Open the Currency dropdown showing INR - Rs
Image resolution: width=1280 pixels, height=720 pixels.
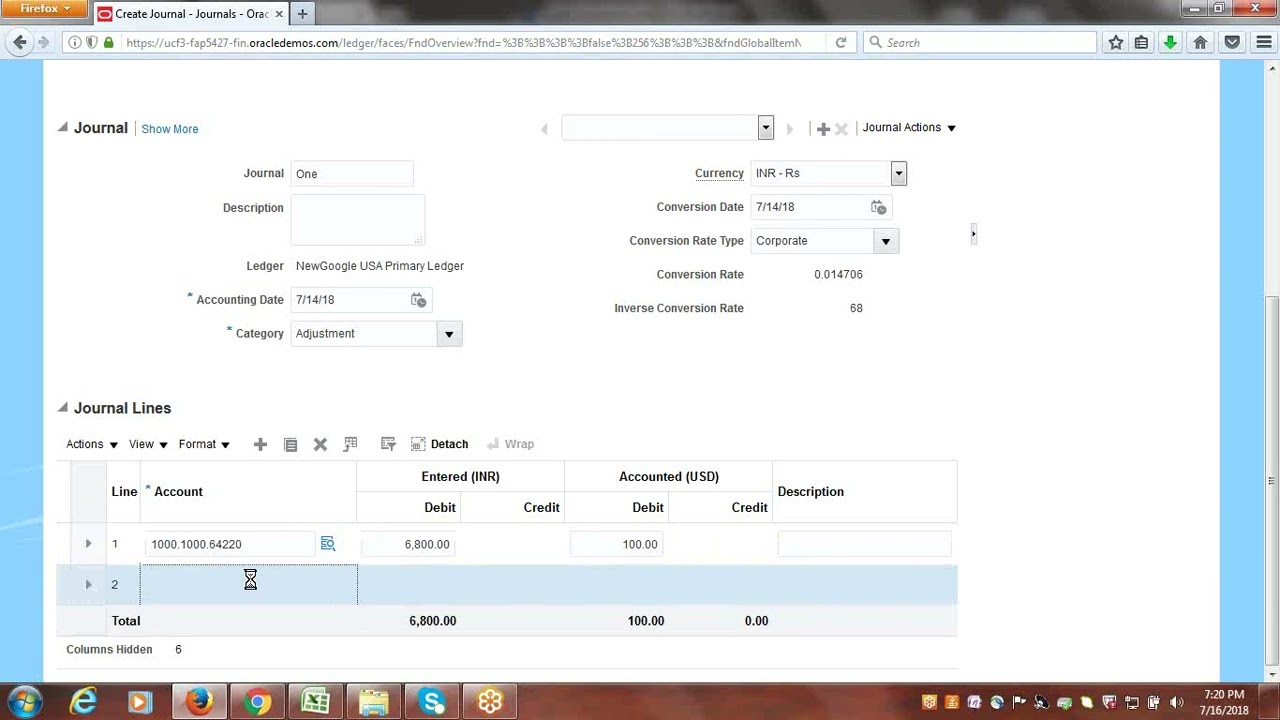click(x=898, y=173)
